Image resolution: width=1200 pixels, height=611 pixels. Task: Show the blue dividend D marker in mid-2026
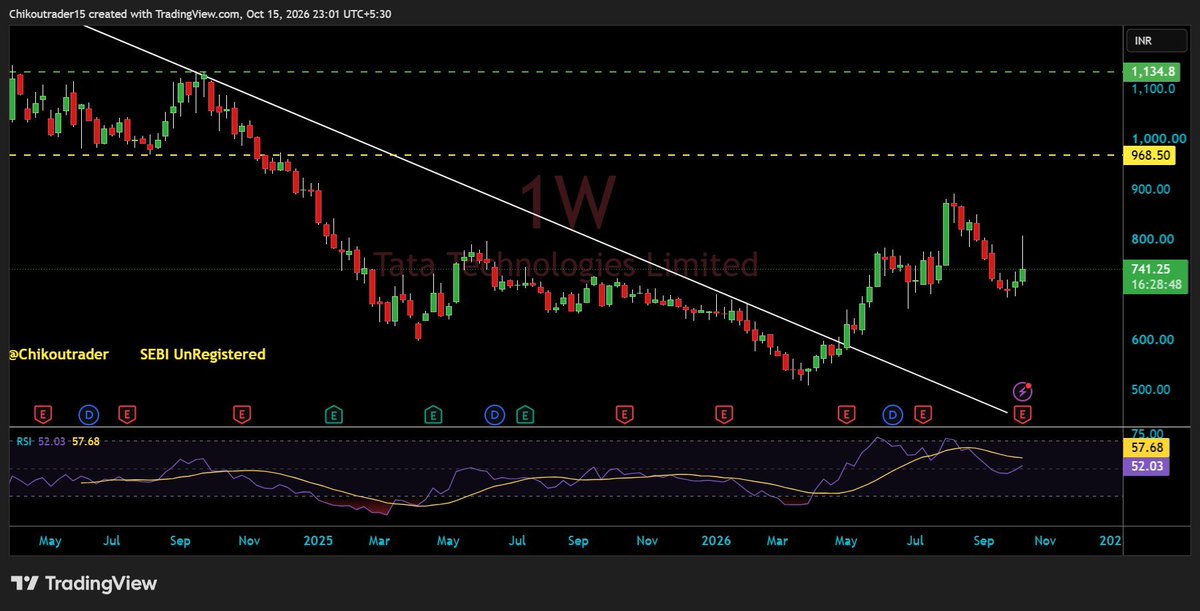893,412
